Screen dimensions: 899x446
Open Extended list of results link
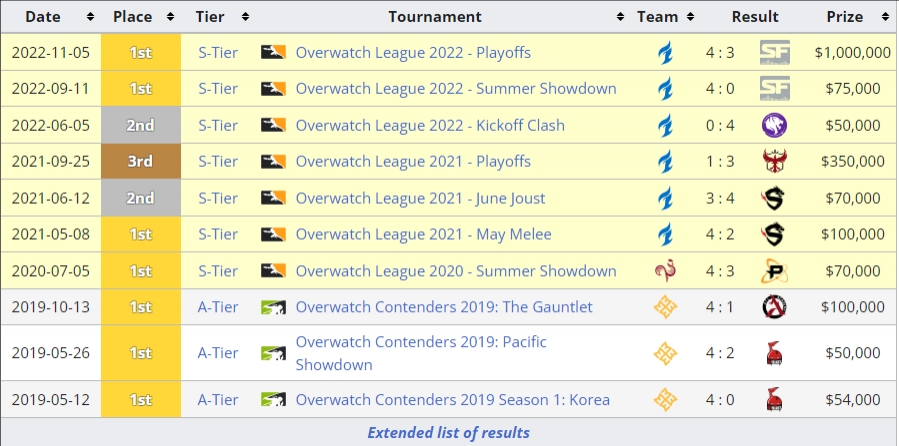click(x=448, y=432)
